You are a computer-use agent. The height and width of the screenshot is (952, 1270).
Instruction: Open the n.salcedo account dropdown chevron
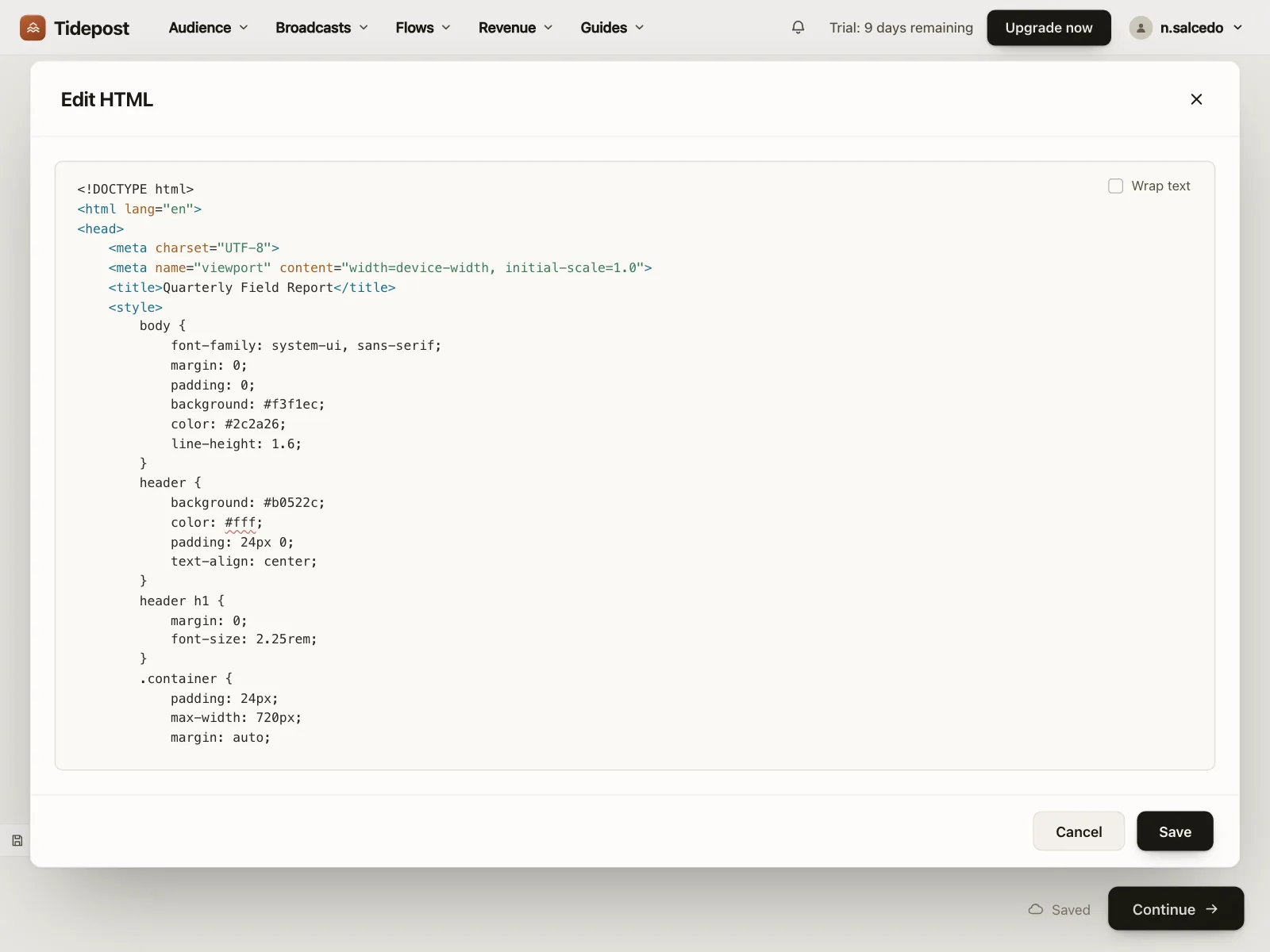(1237, 28)
